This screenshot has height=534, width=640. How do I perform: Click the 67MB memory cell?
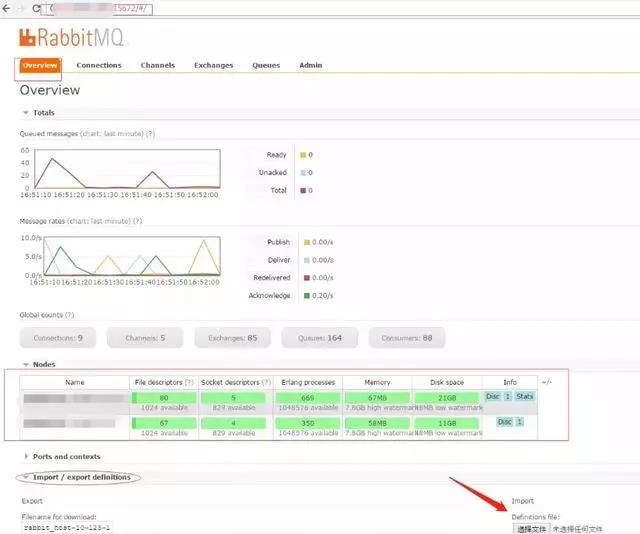pos(377,398)
